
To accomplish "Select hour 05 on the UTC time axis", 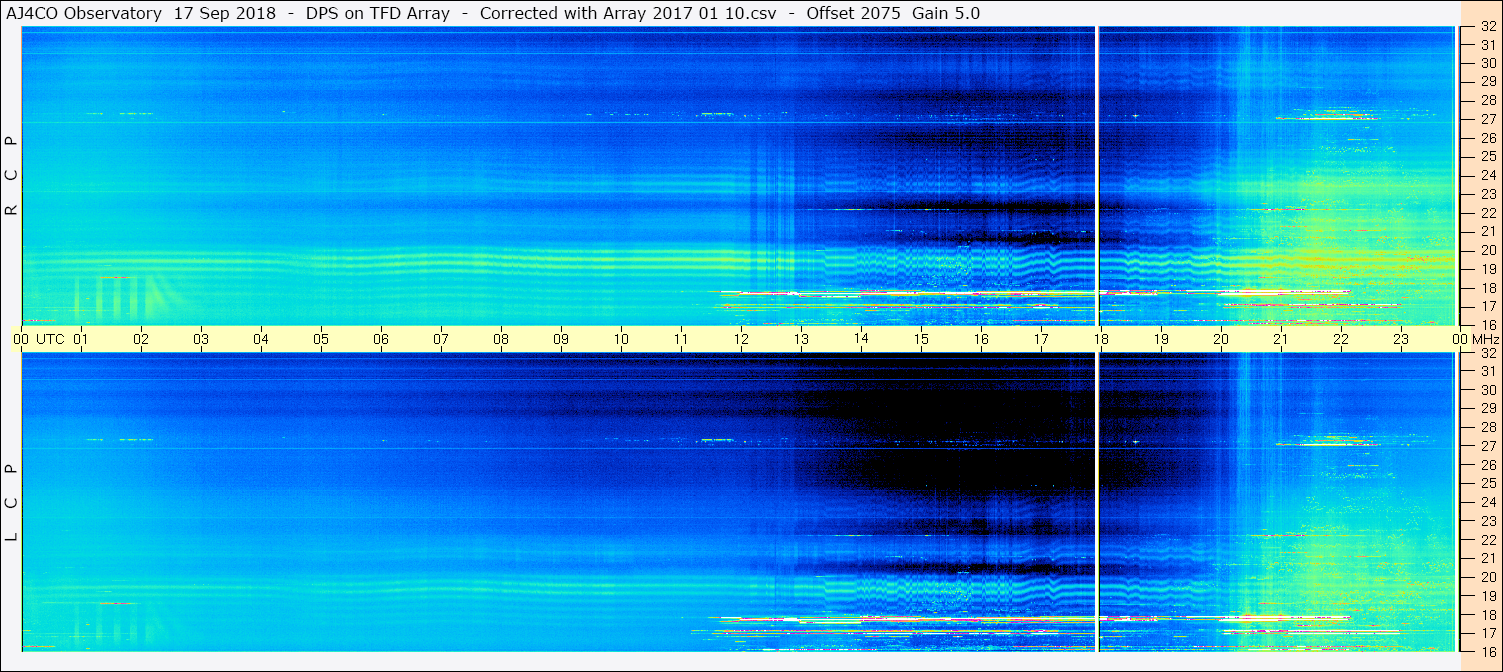I will pos(321,339).
